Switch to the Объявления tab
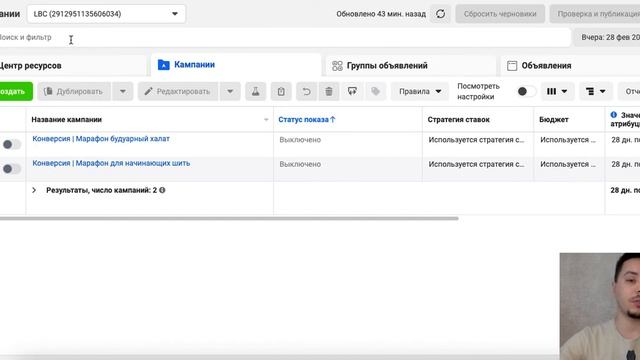Viewport: 640px width, 360px height. pos(570,66)
